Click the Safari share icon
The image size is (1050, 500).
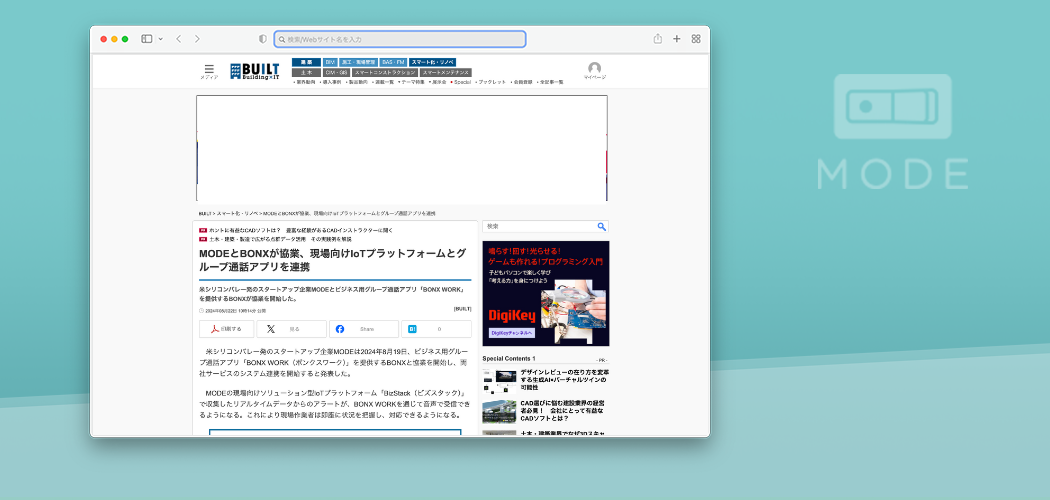658,39
